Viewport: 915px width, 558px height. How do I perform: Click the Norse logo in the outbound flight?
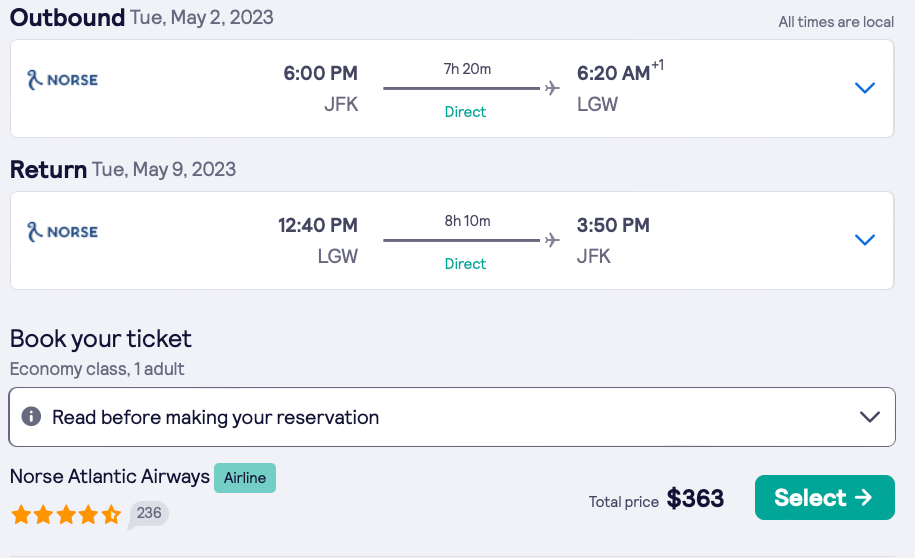point(62,80)
